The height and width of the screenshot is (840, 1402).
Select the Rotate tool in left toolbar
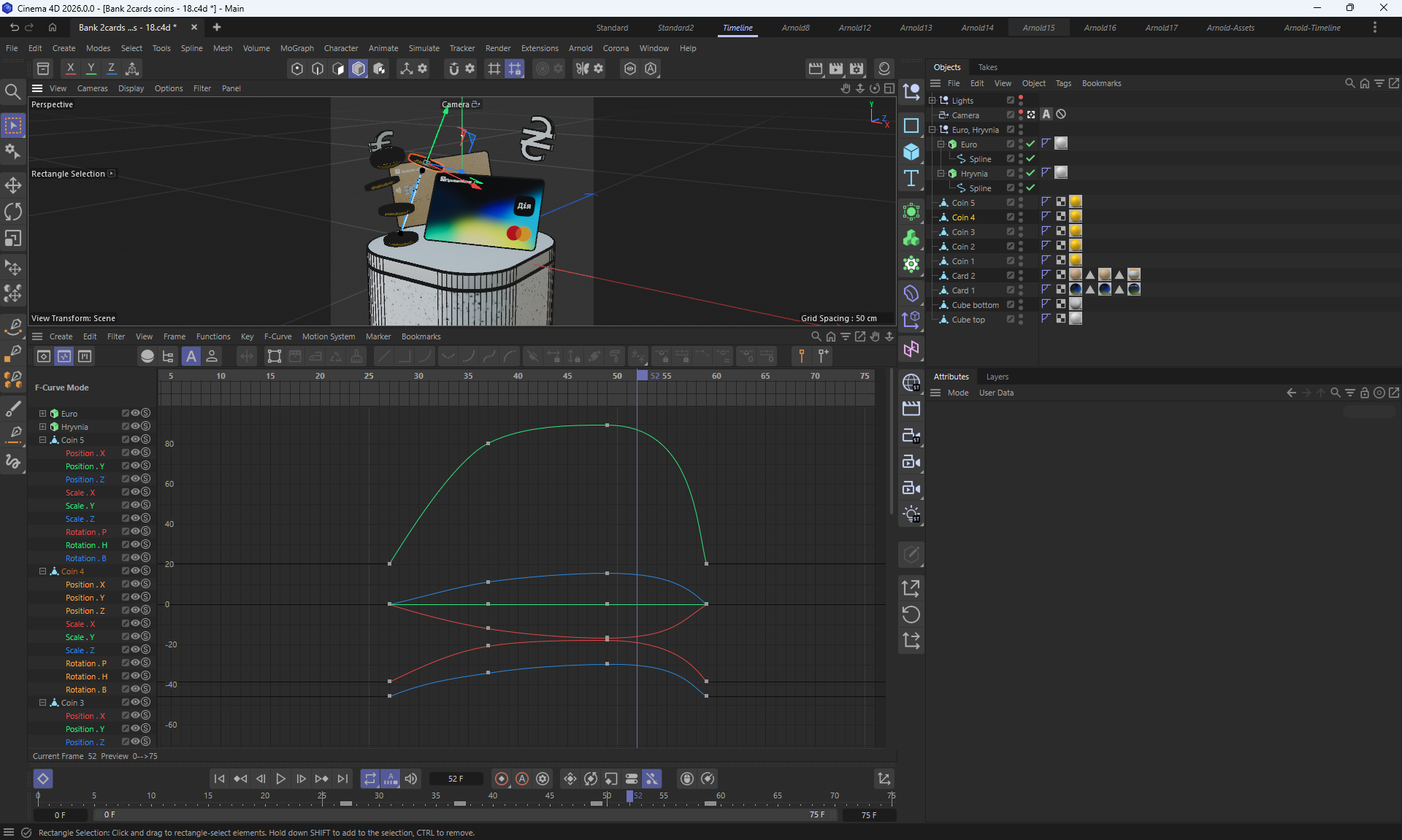13,212
